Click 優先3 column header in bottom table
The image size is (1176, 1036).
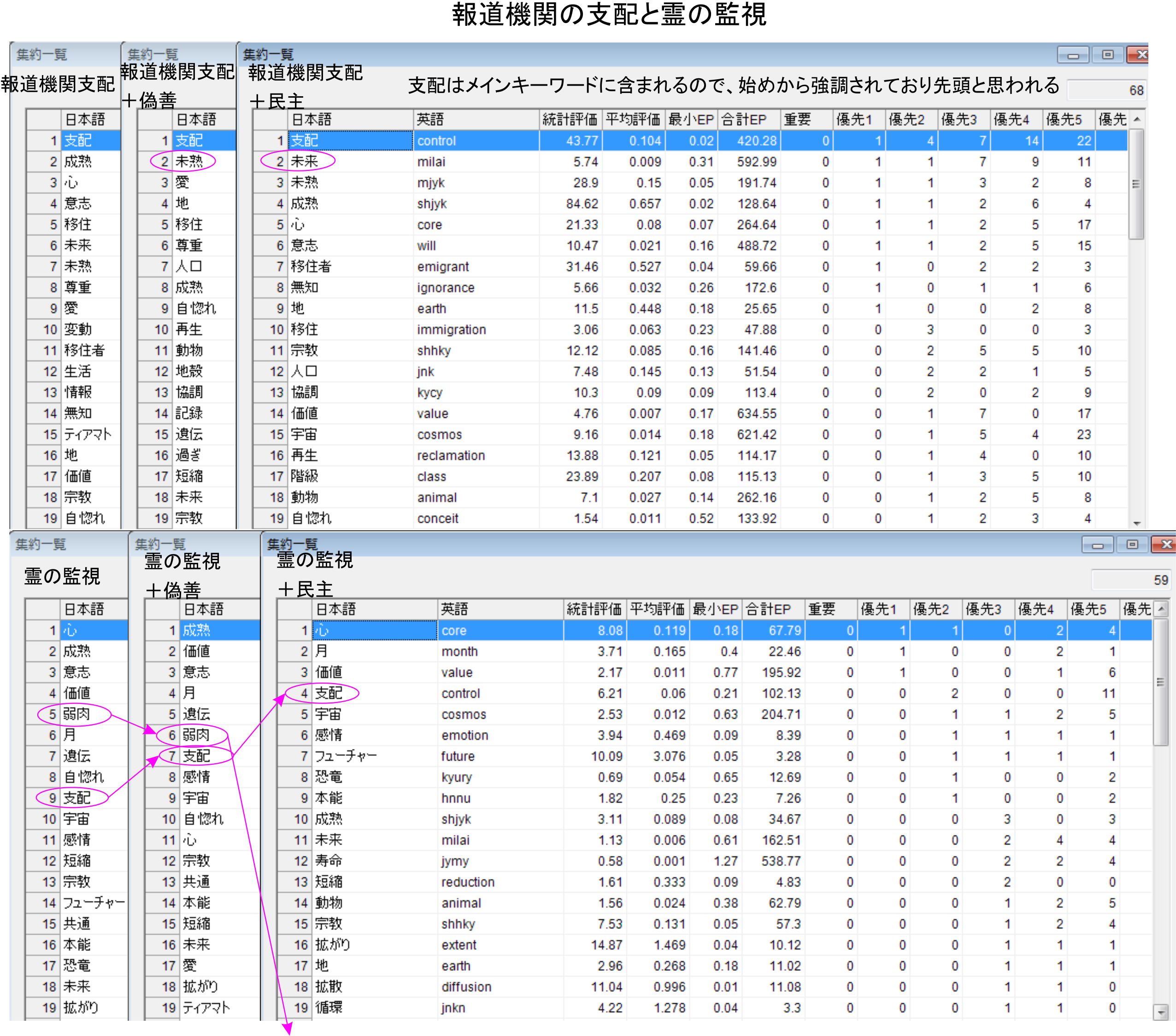click(x=984, y=609)
